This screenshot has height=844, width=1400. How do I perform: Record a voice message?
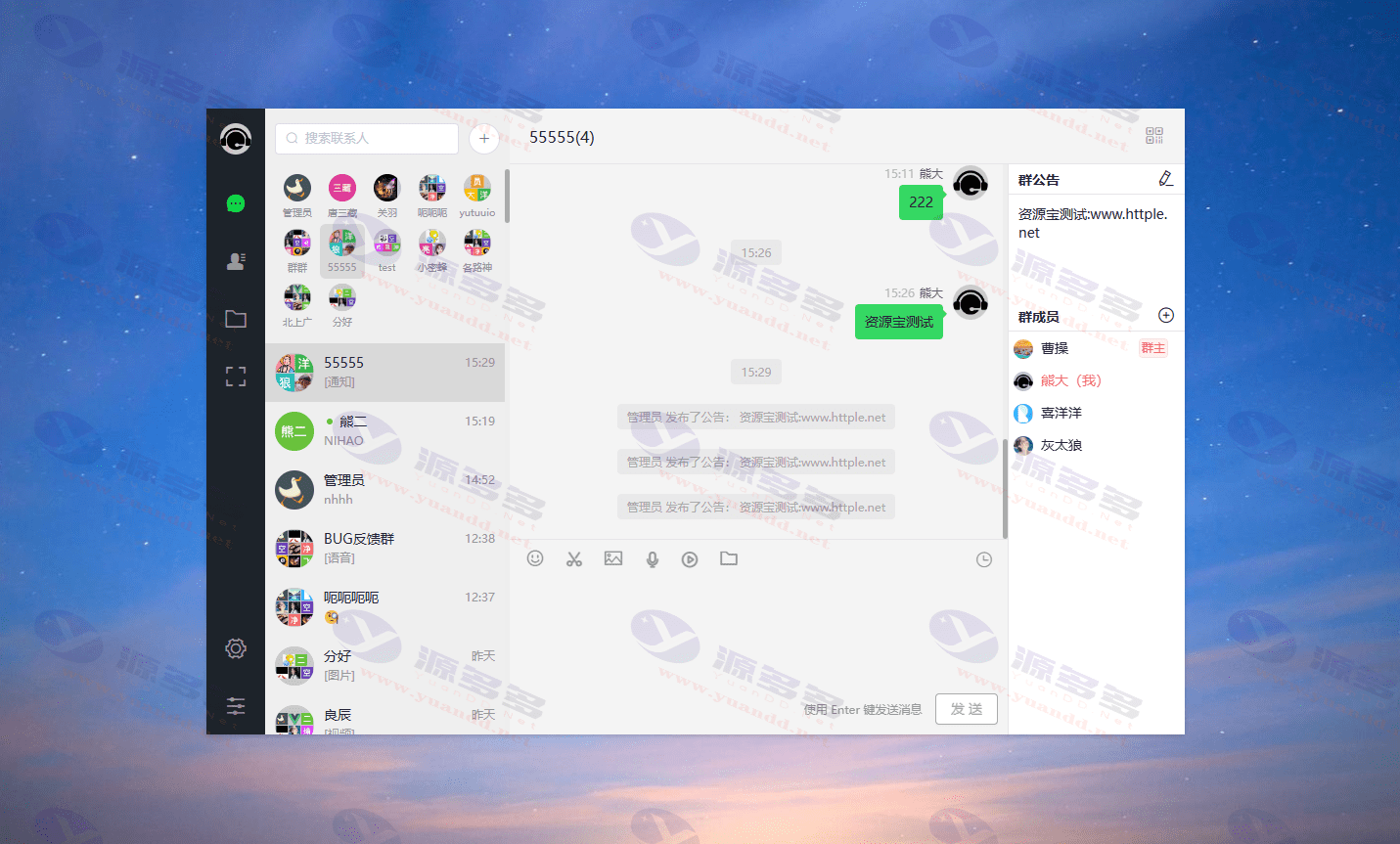(x=653, y=558)
